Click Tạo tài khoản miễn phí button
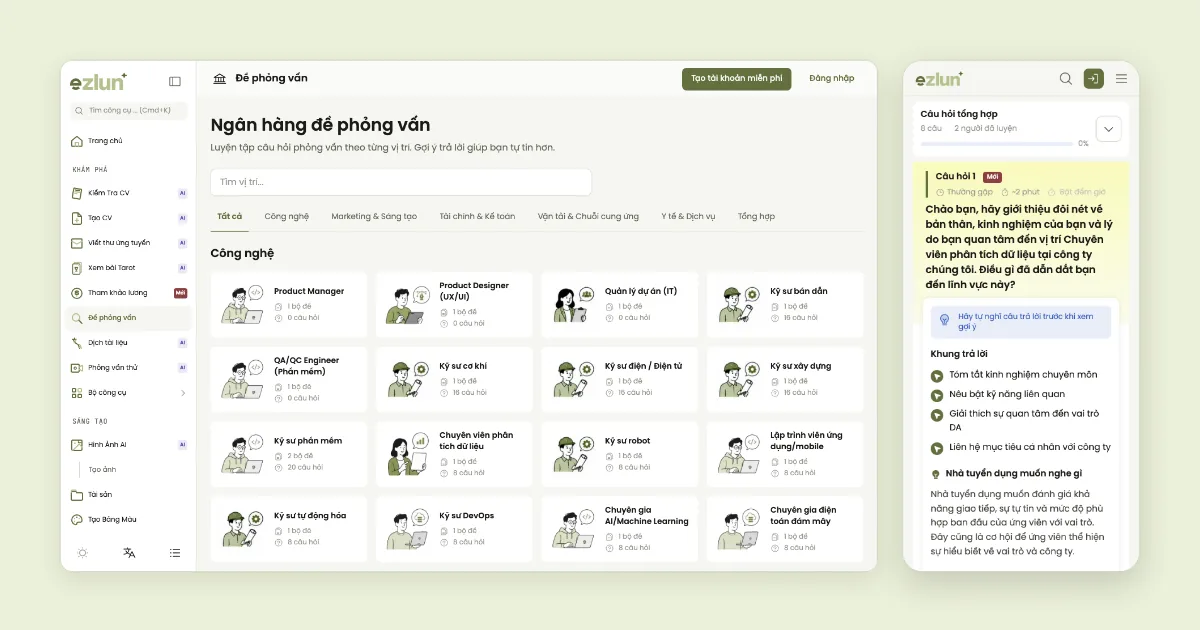The height and width of the screenshot is (630, 1200). coord(737,79)
